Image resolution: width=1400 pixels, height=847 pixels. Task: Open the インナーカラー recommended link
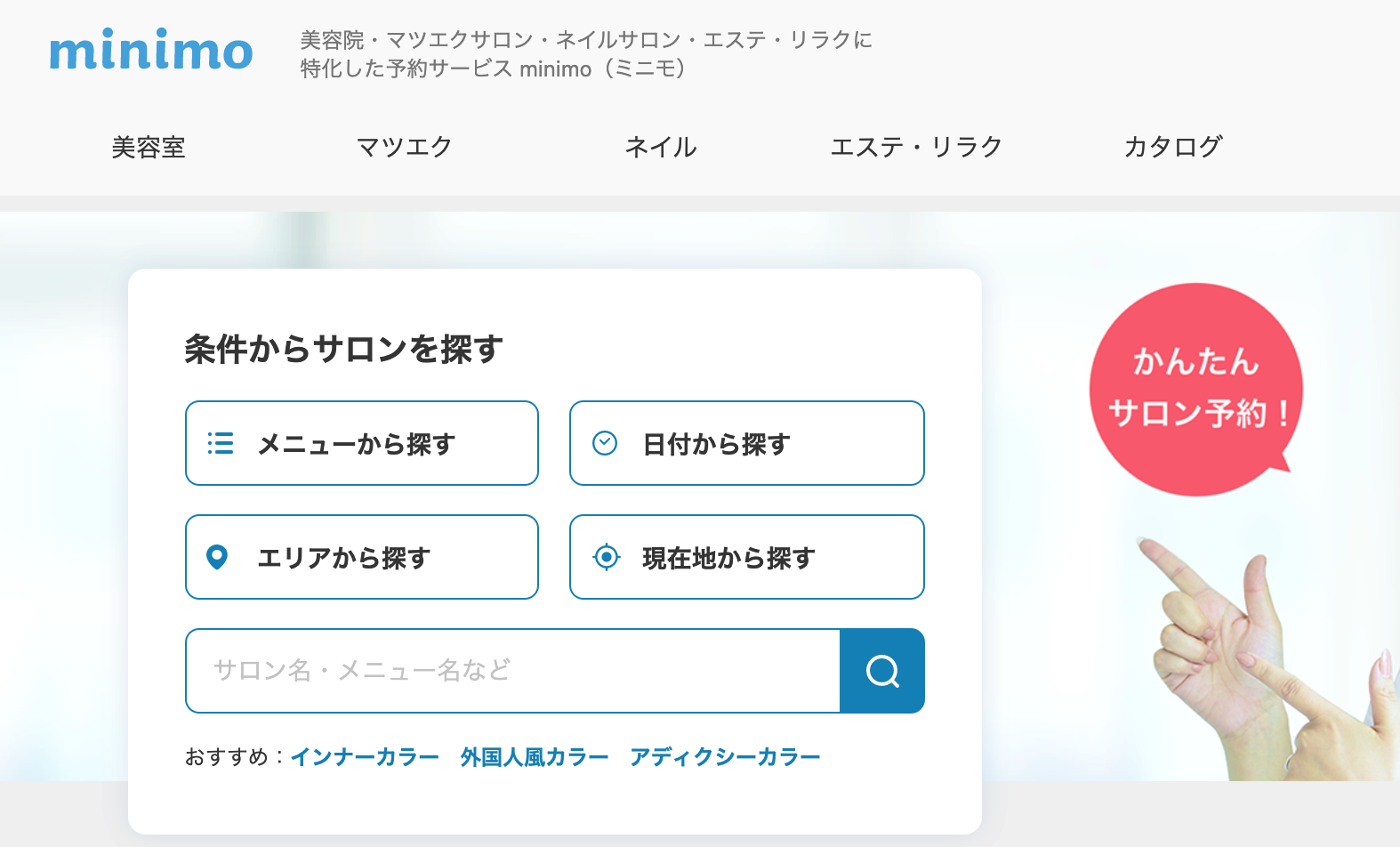366,755
